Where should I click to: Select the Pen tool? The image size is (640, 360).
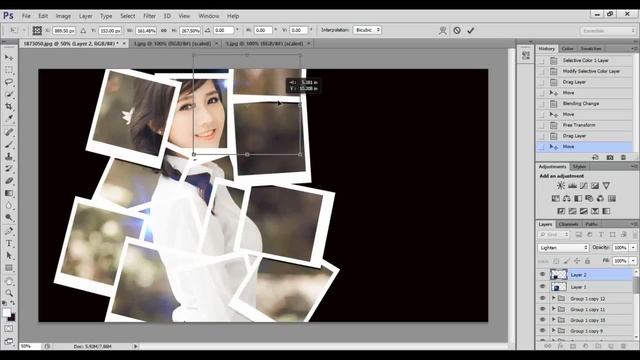[x=9, y=231]
